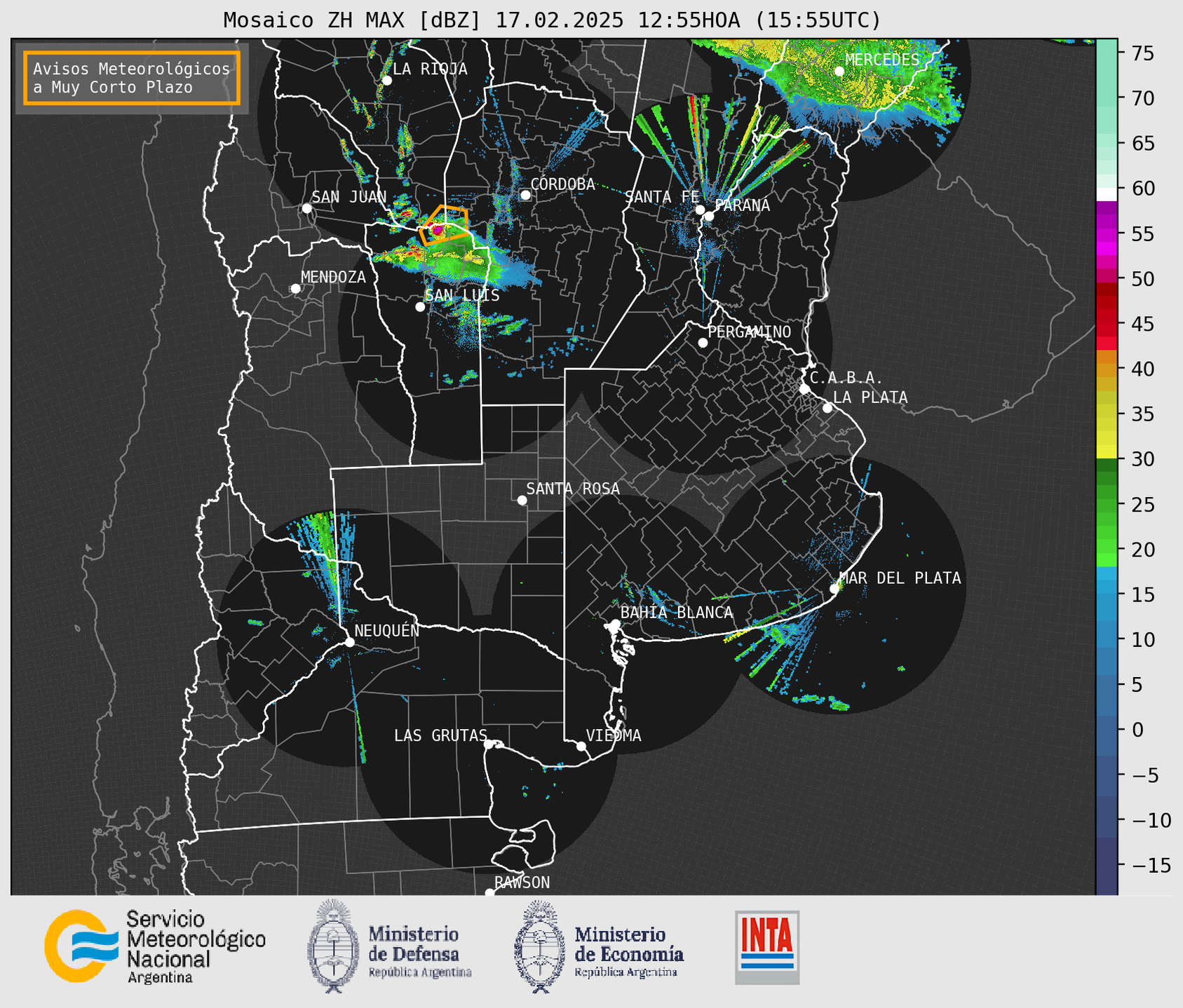Screen dimensions: 1183x1008
Task: Click the magenta 55 dBZ band on color scale
Action: pyautogui.click(x=1107, y=233)
